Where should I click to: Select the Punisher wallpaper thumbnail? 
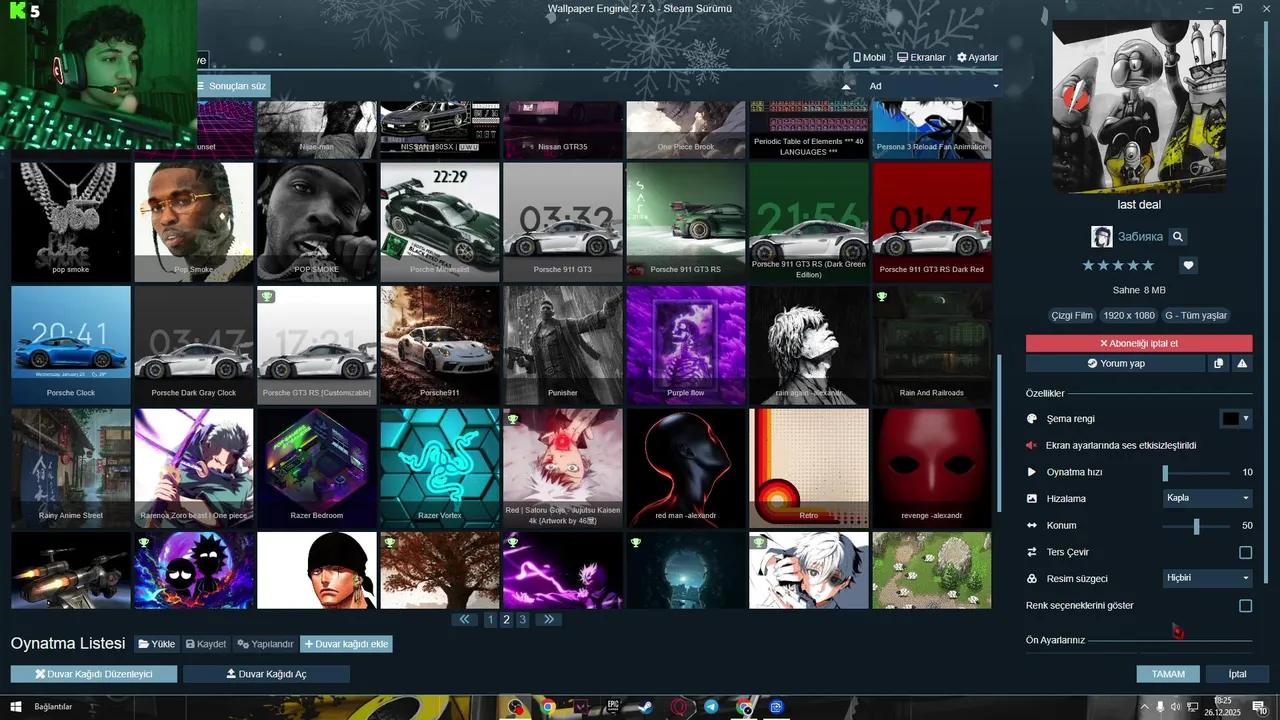pos(563,345)
